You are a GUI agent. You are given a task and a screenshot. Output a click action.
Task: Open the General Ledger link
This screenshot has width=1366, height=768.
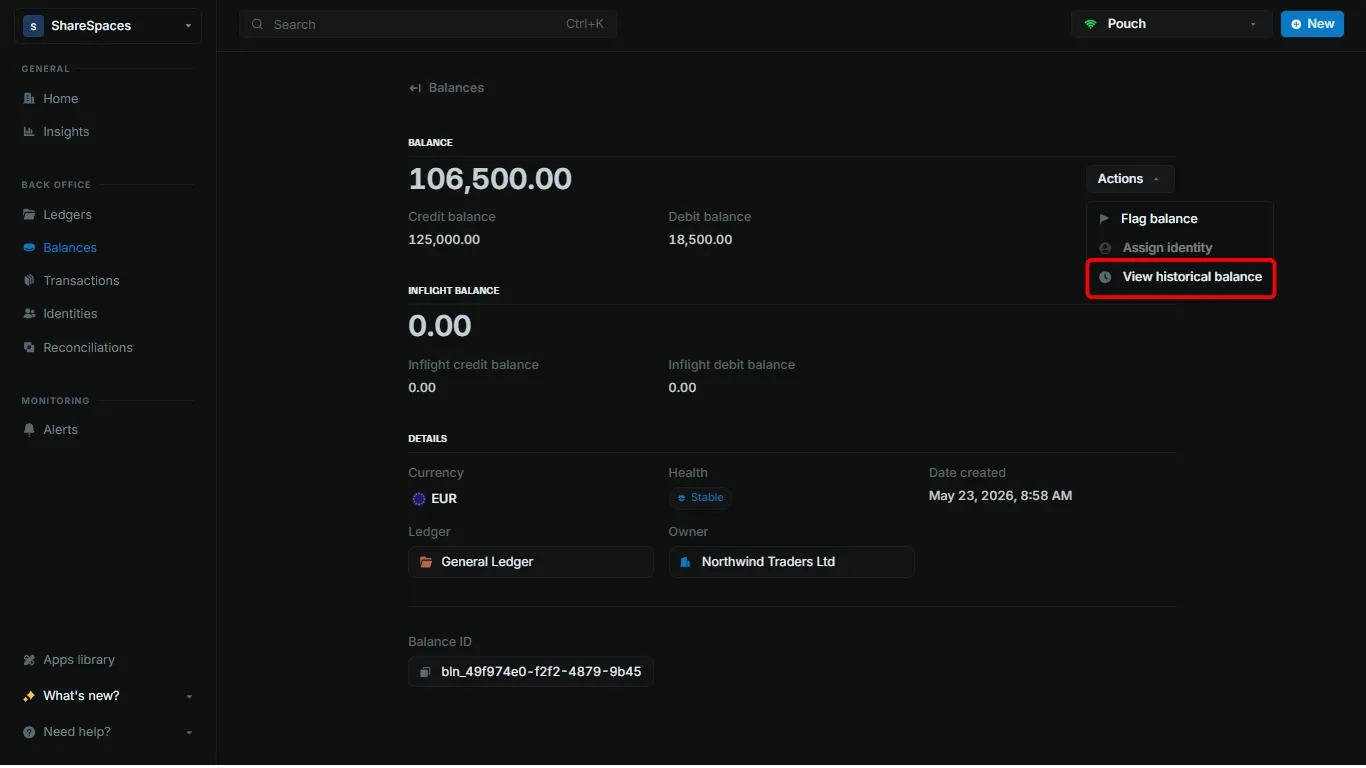click(x=531, y=562)
